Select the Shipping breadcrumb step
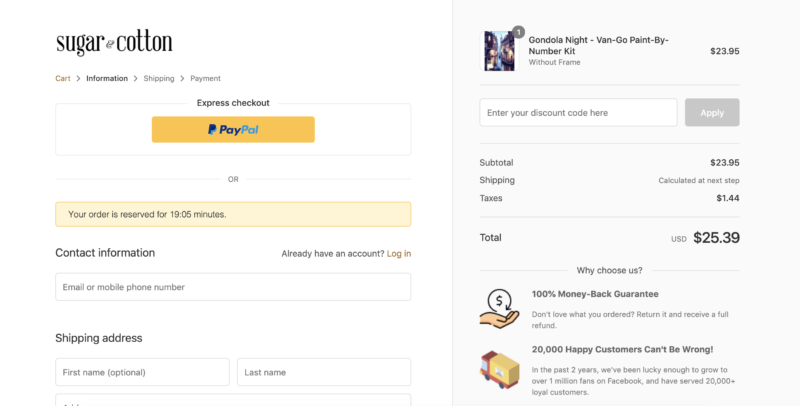Image resolution: width=800 pixels, height=406 pixels. pyautogui.click(x=158, y=78)
